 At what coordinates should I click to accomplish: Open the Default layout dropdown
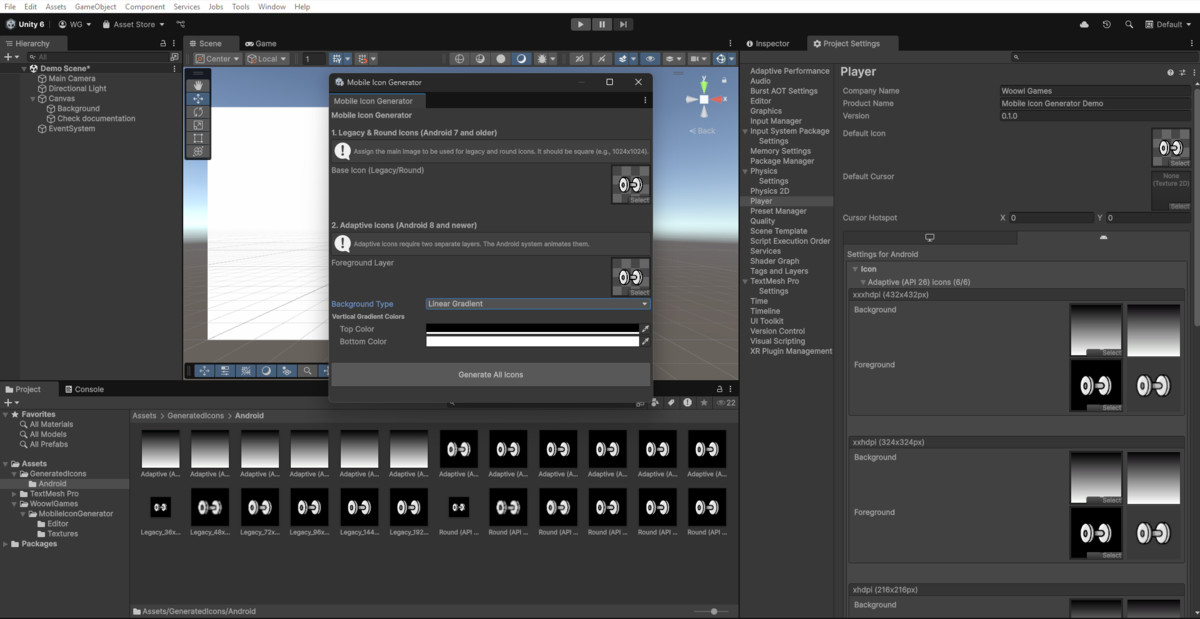[x=1168, y=24]
